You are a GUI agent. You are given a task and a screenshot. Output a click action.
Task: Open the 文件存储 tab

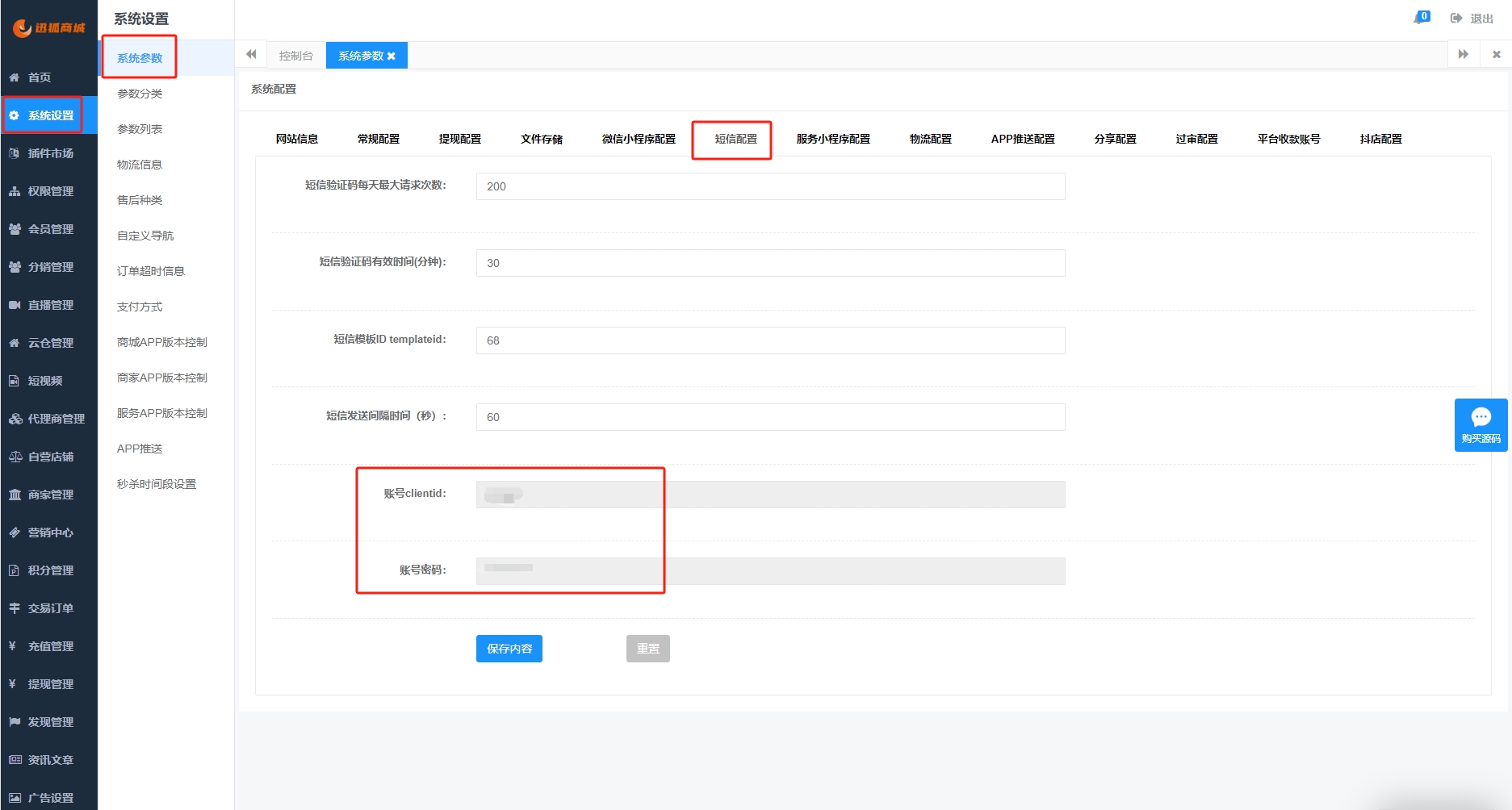pyautogui.click(x=542, y=139)
